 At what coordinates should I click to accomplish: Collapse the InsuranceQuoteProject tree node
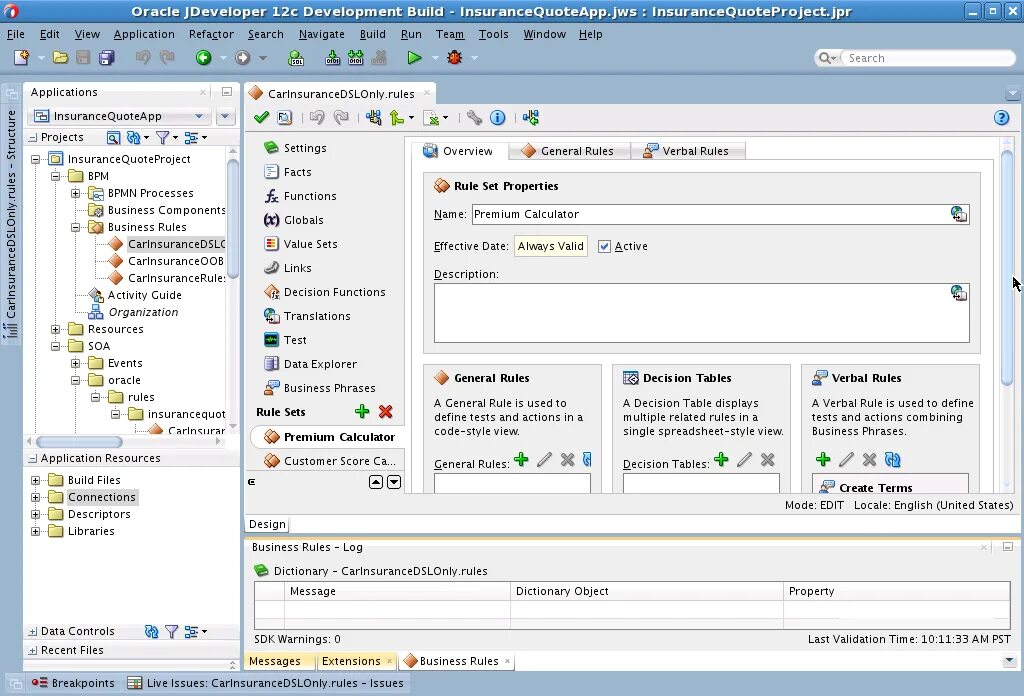tap(35, 159)
